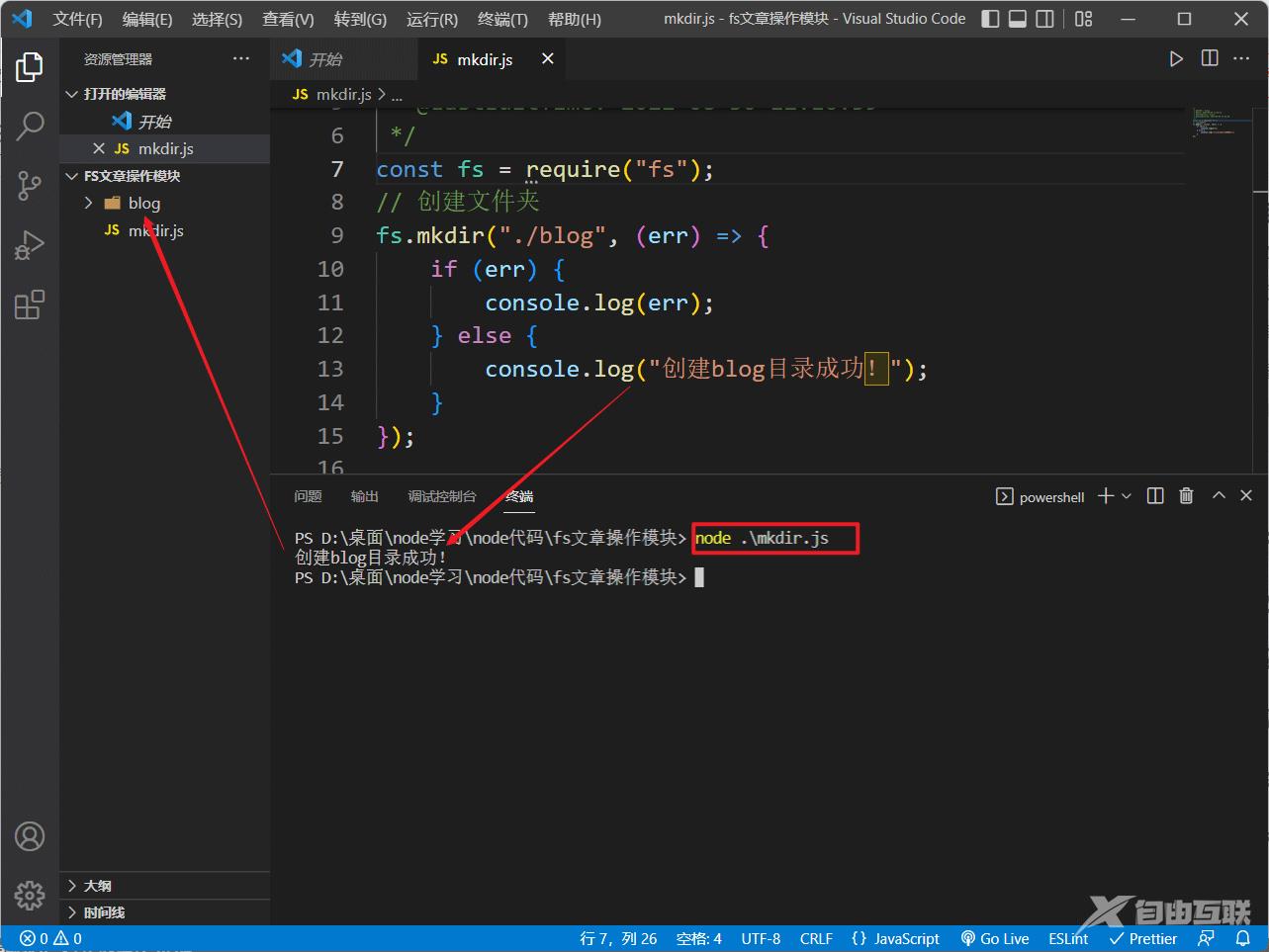Maximize the panel with the up chevron
Screen dimensions: 1269x952
point(1219,496)
